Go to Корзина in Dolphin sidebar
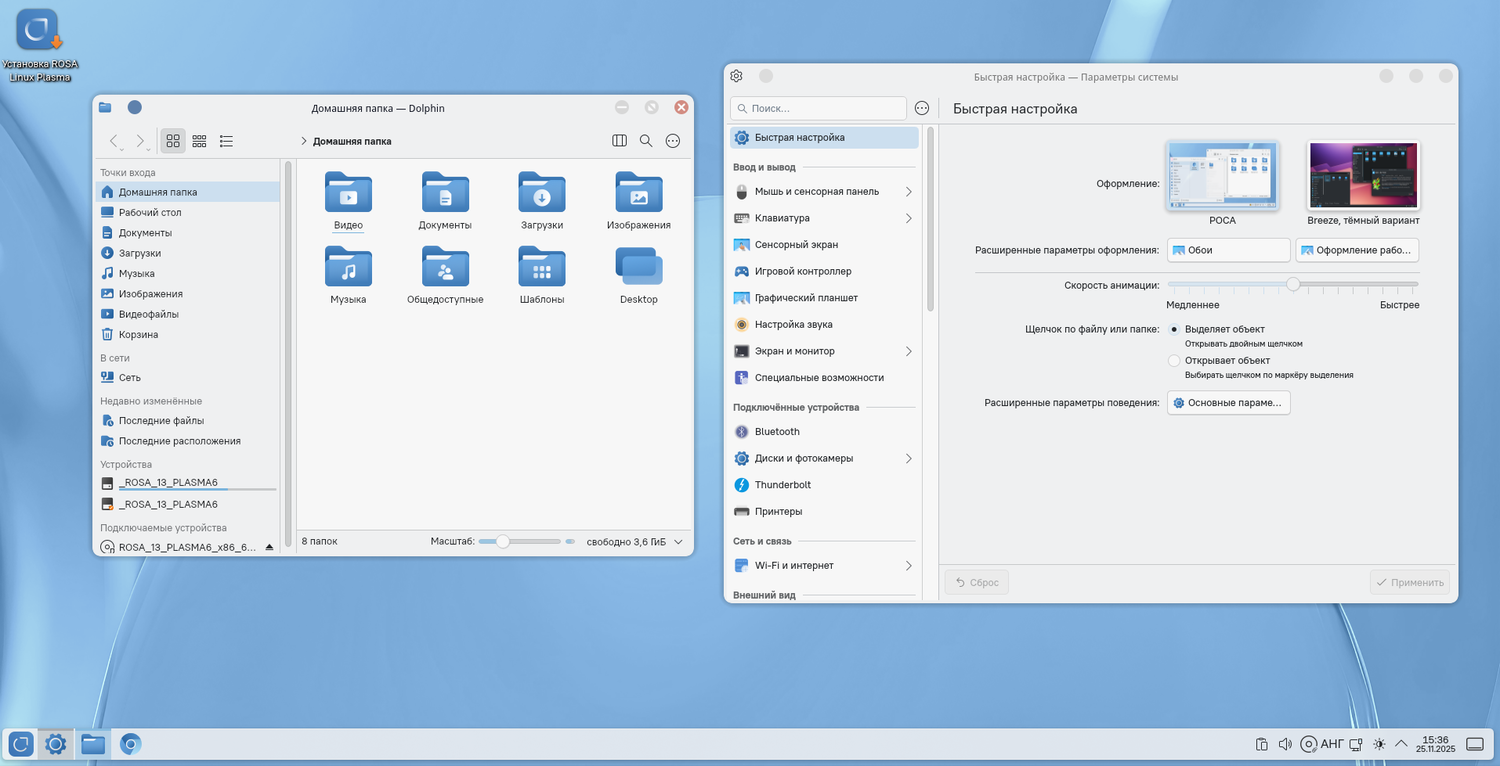Image resolution: width=1500 pixels, height=766 pixels. [138, 334]
